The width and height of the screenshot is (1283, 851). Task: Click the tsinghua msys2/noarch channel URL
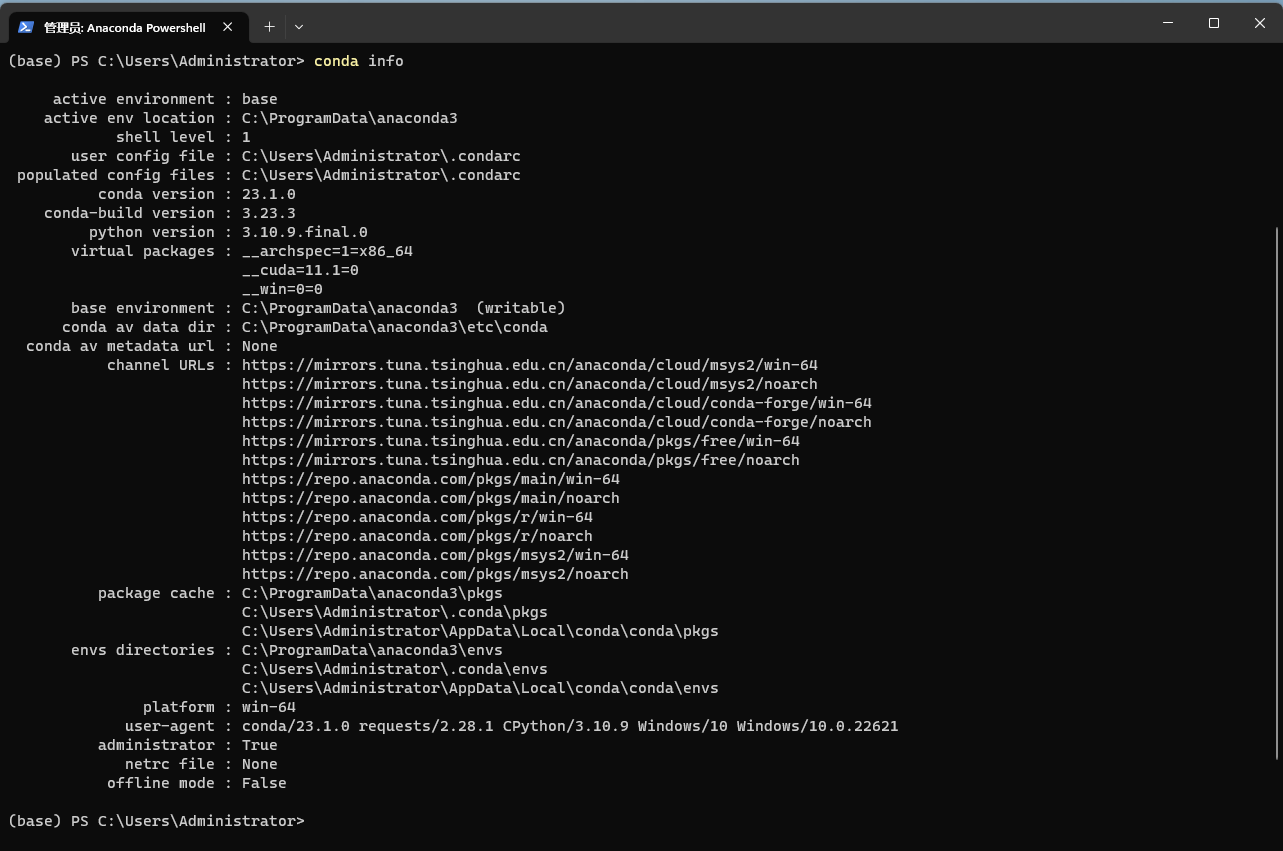point(530,384)
